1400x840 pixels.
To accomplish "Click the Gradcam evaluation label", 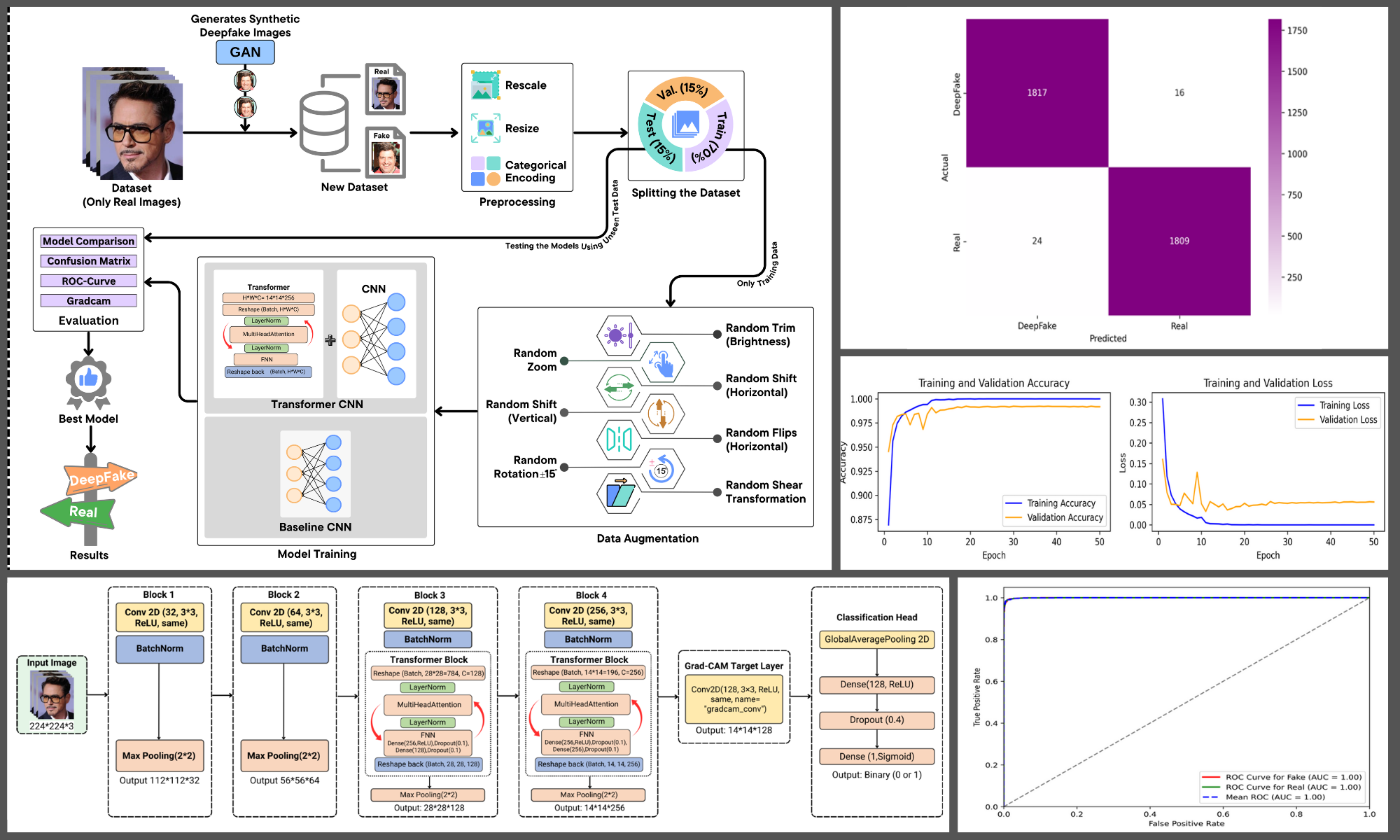I will [x=89, y=301].
